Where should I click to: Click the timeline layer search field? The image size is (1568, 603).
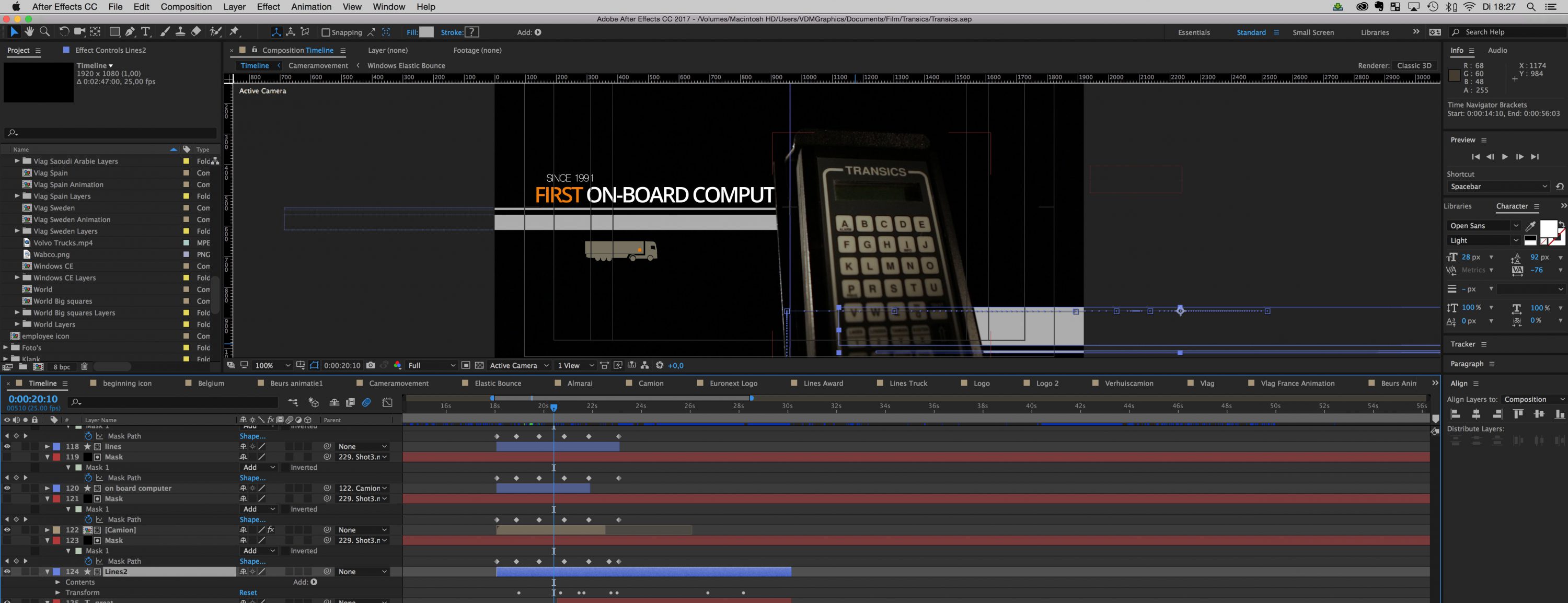pos(174,402)
